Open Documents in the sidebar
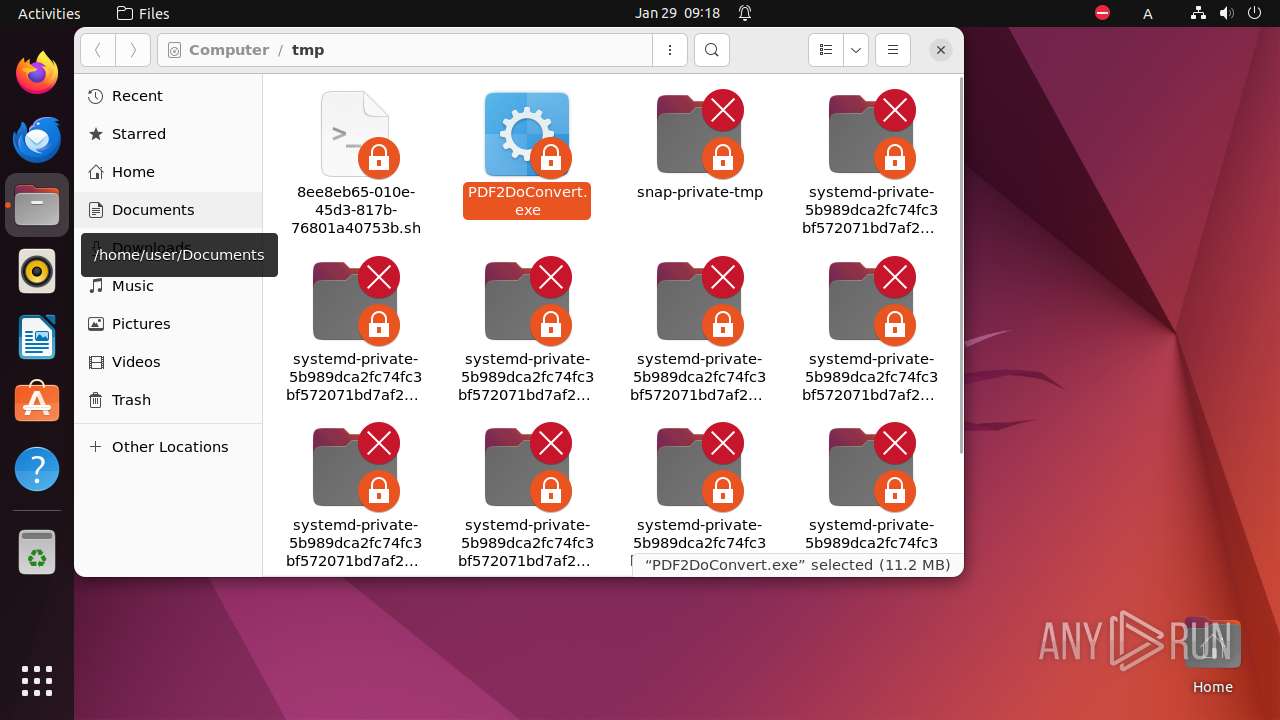The height and width of the screenshot is (720, 1280). (168, 210)
